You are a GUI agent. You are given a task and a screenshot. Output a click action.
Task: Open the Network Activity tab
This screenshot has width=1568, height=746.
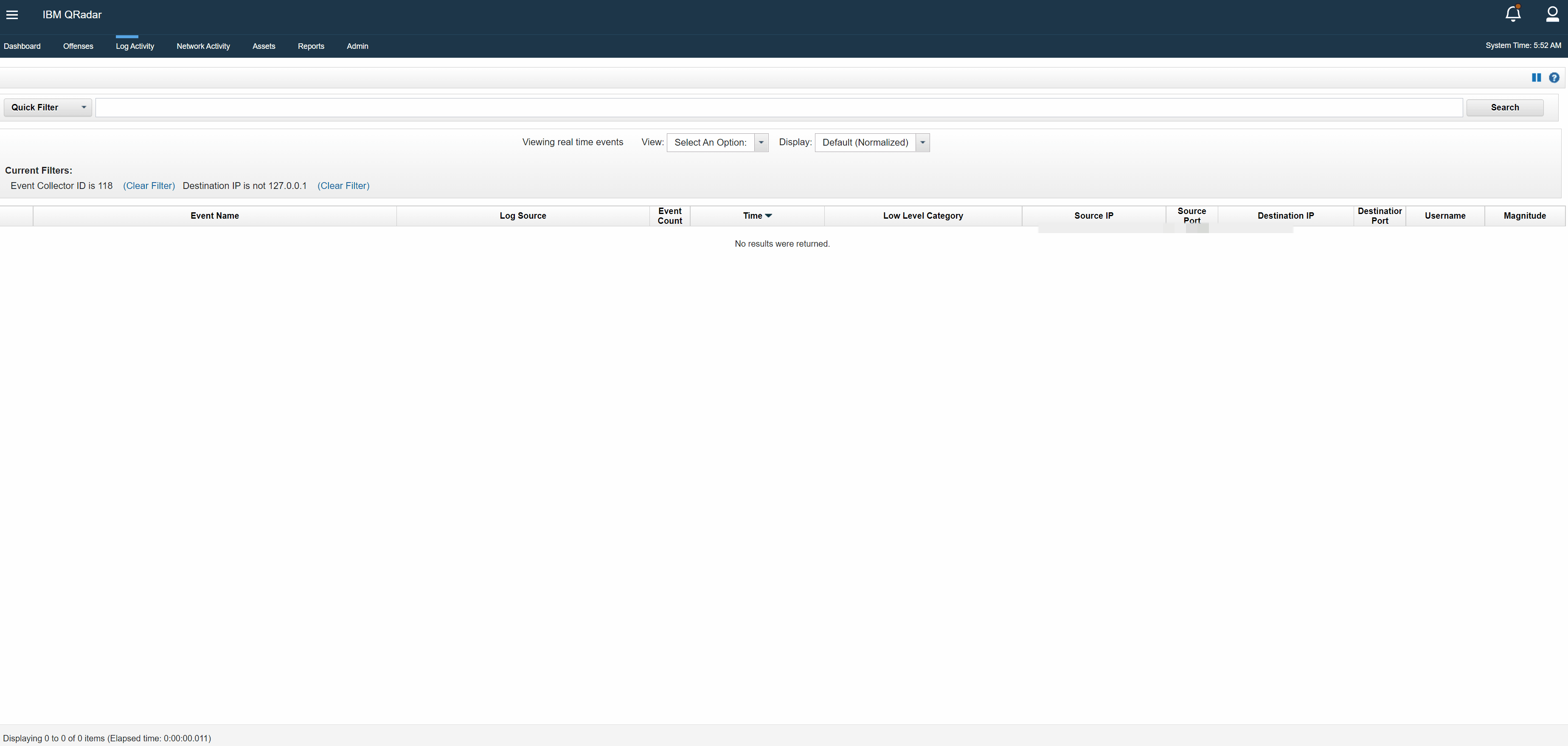click(203, 46)
